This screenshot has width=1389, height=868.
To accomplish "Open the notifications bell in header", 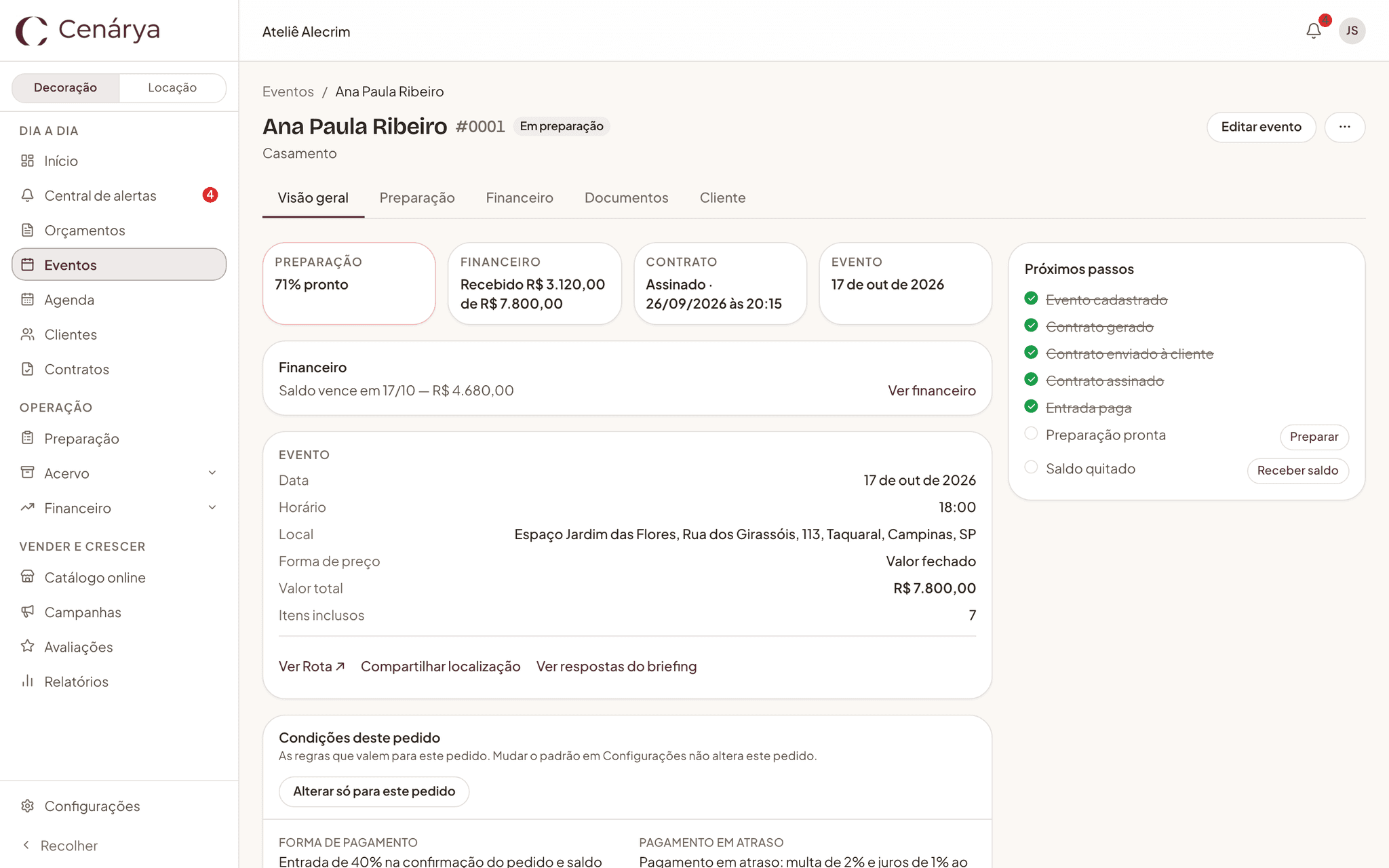I will (1314, 31).
